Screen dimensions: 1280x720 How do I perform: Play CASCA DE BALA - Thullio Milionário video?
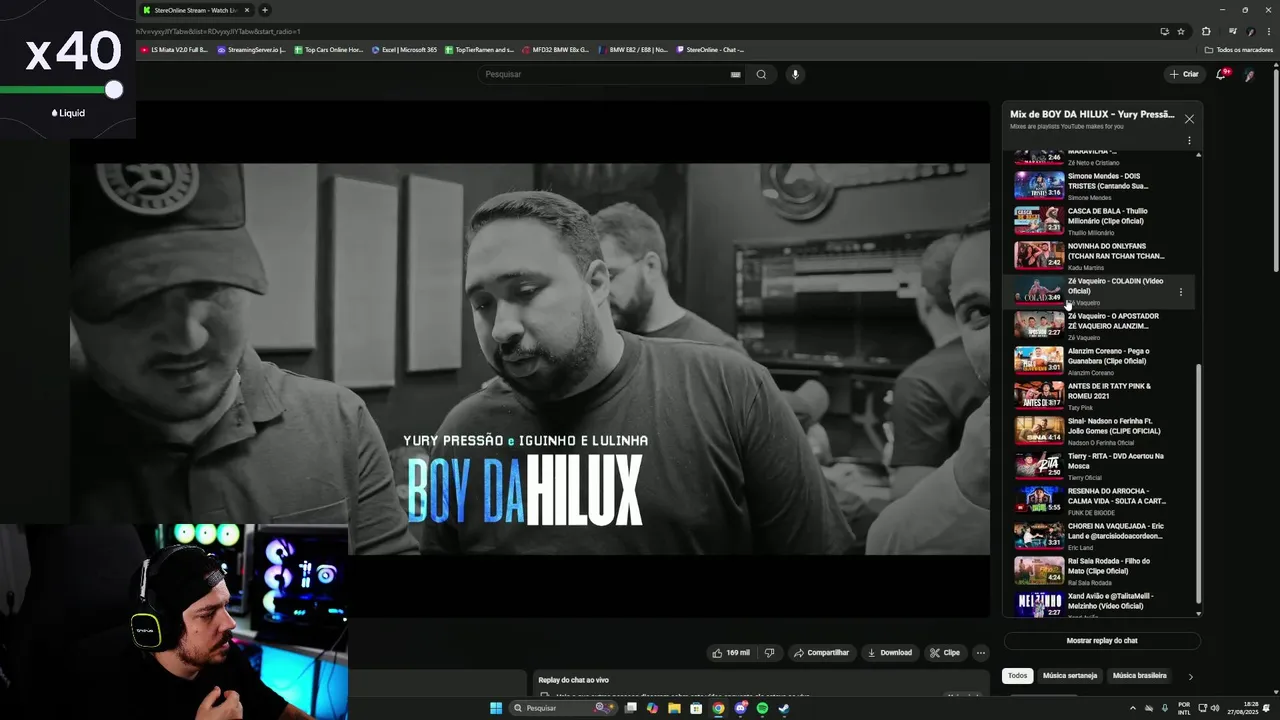[1100, 221]
